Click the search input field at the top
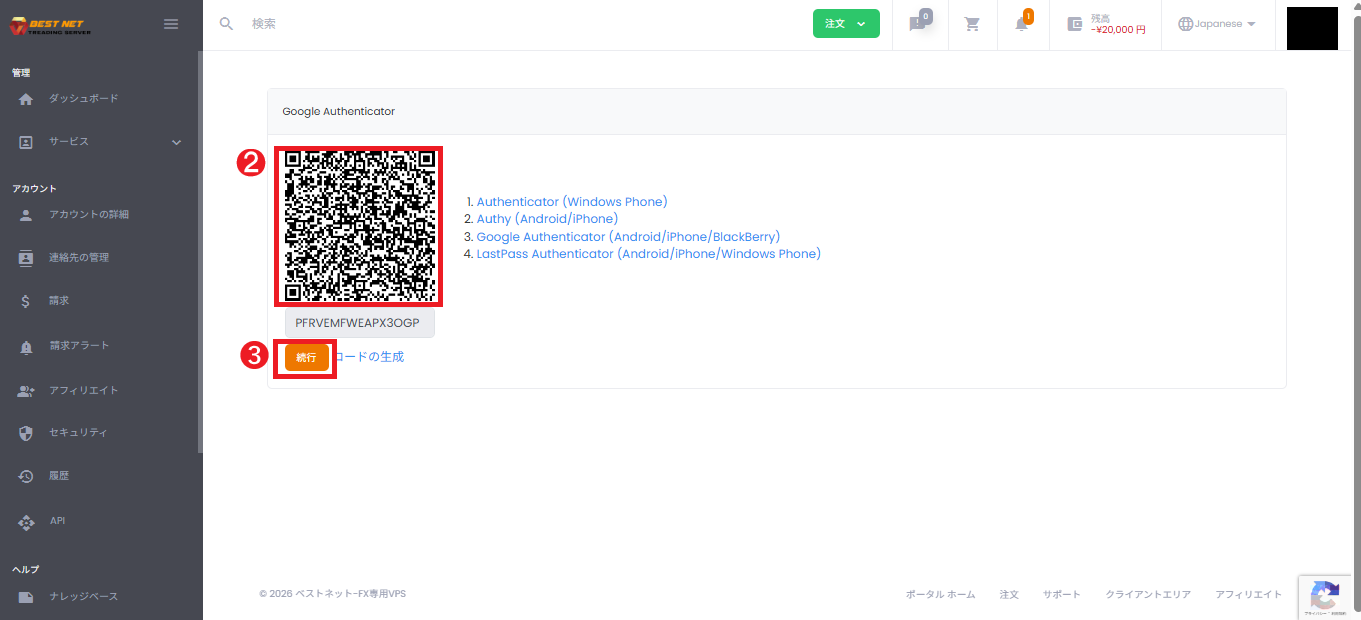 point(300,23)
